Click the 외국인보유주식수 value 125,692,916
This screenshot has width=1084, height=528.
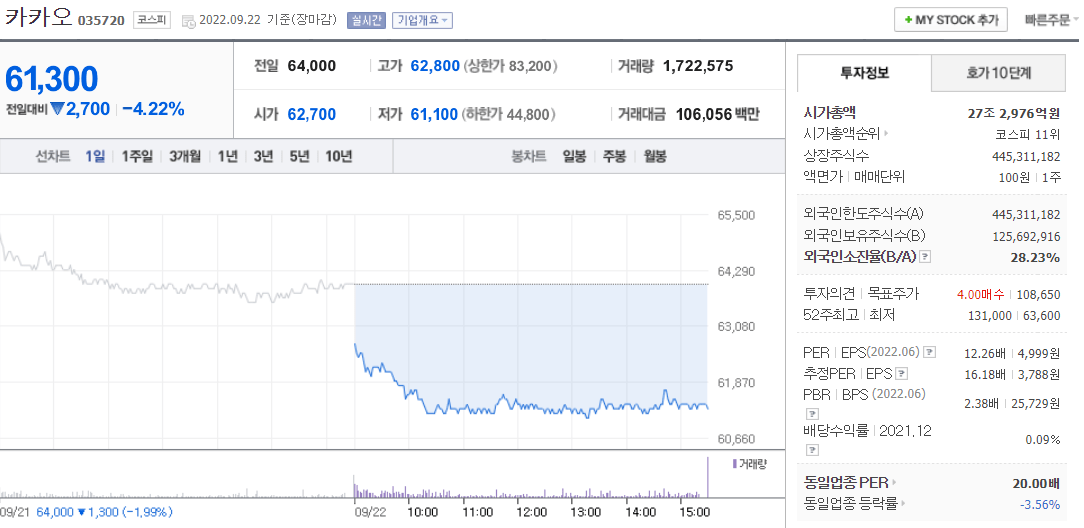(1026, 237)
